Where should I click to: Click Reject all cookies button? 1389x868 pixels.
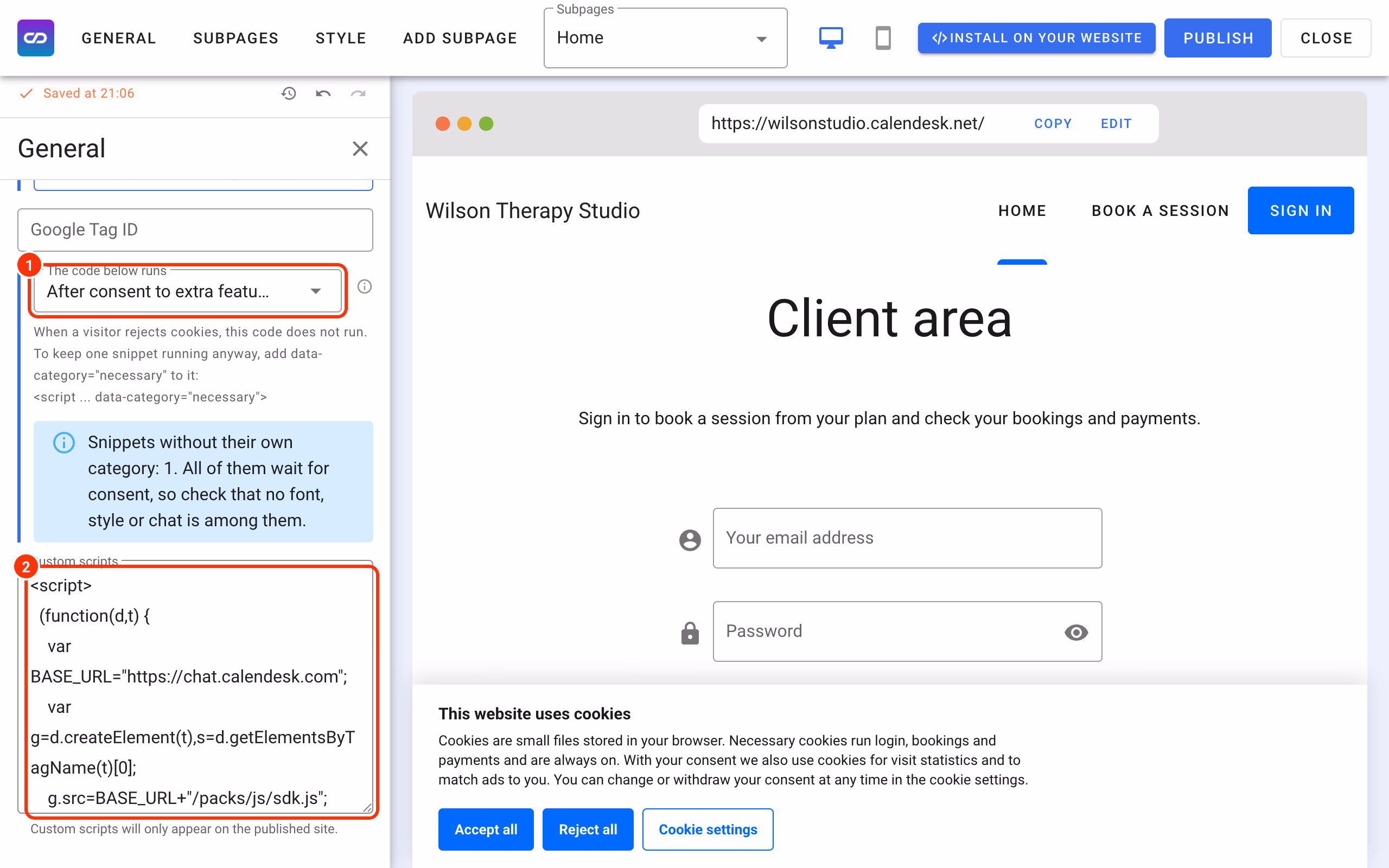point(588,829)
